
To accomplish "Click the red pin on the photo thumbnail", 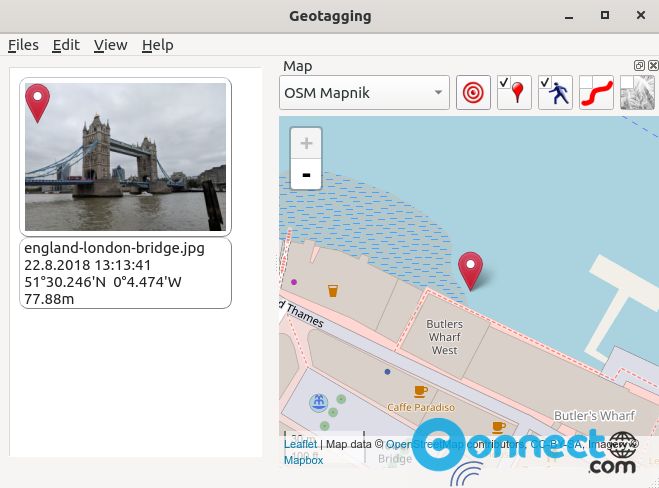I will [37, 103].
